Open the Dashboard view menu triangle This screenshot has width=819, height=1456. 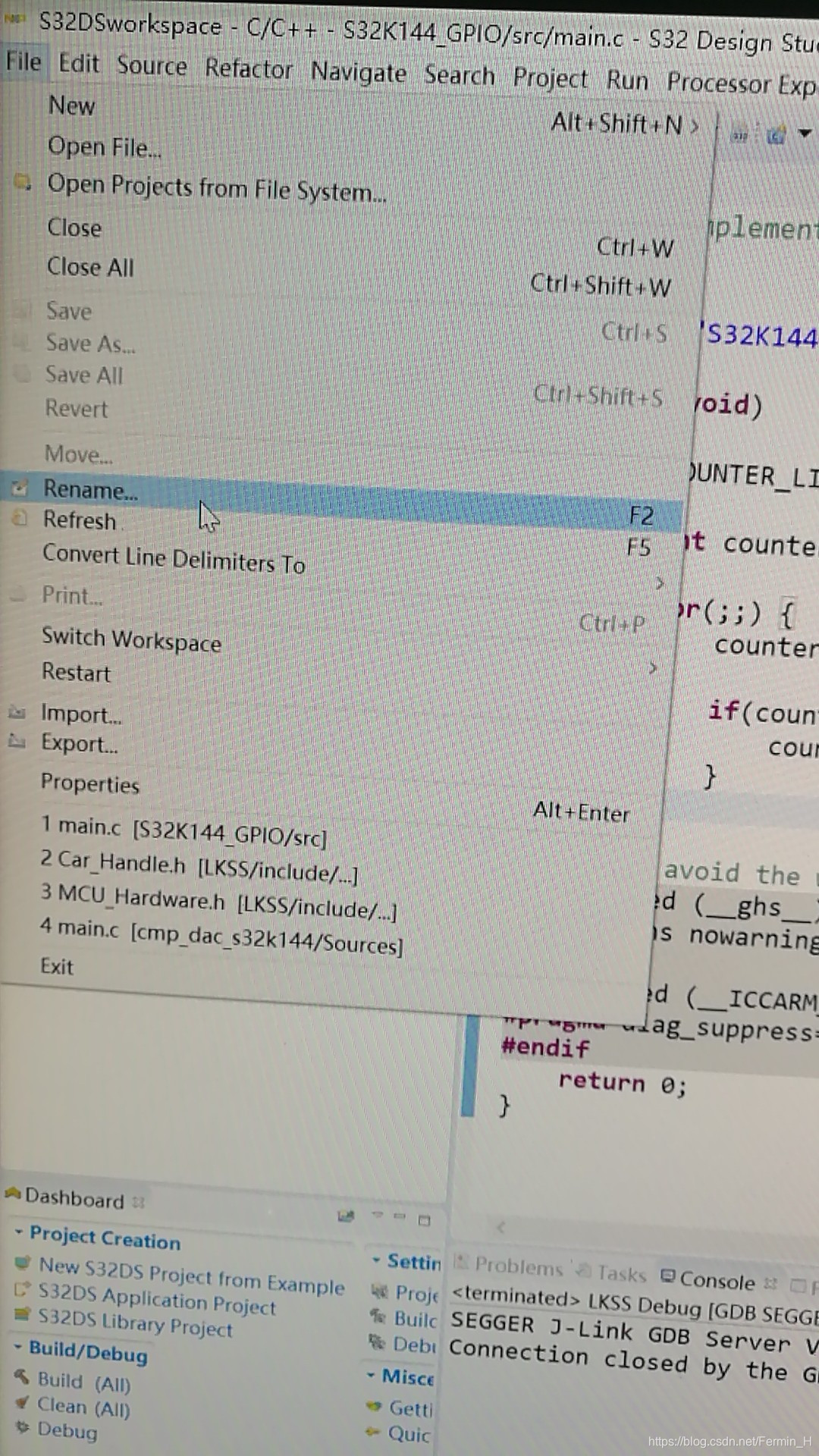tap(377, 1214)
